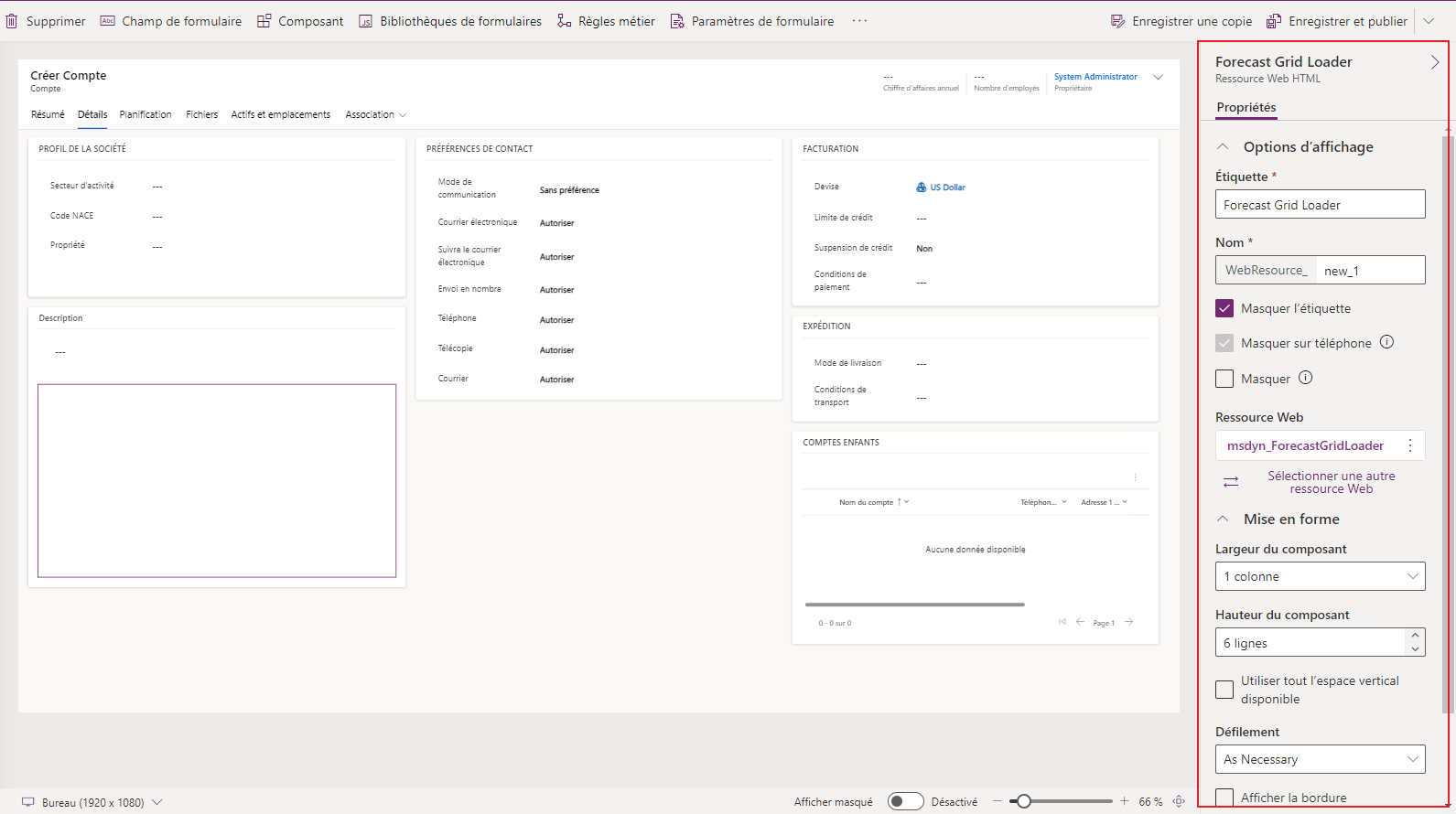Open the Fichiers tab
The width and height of the screenshot is (1456, 814).
tap(201, 114)
